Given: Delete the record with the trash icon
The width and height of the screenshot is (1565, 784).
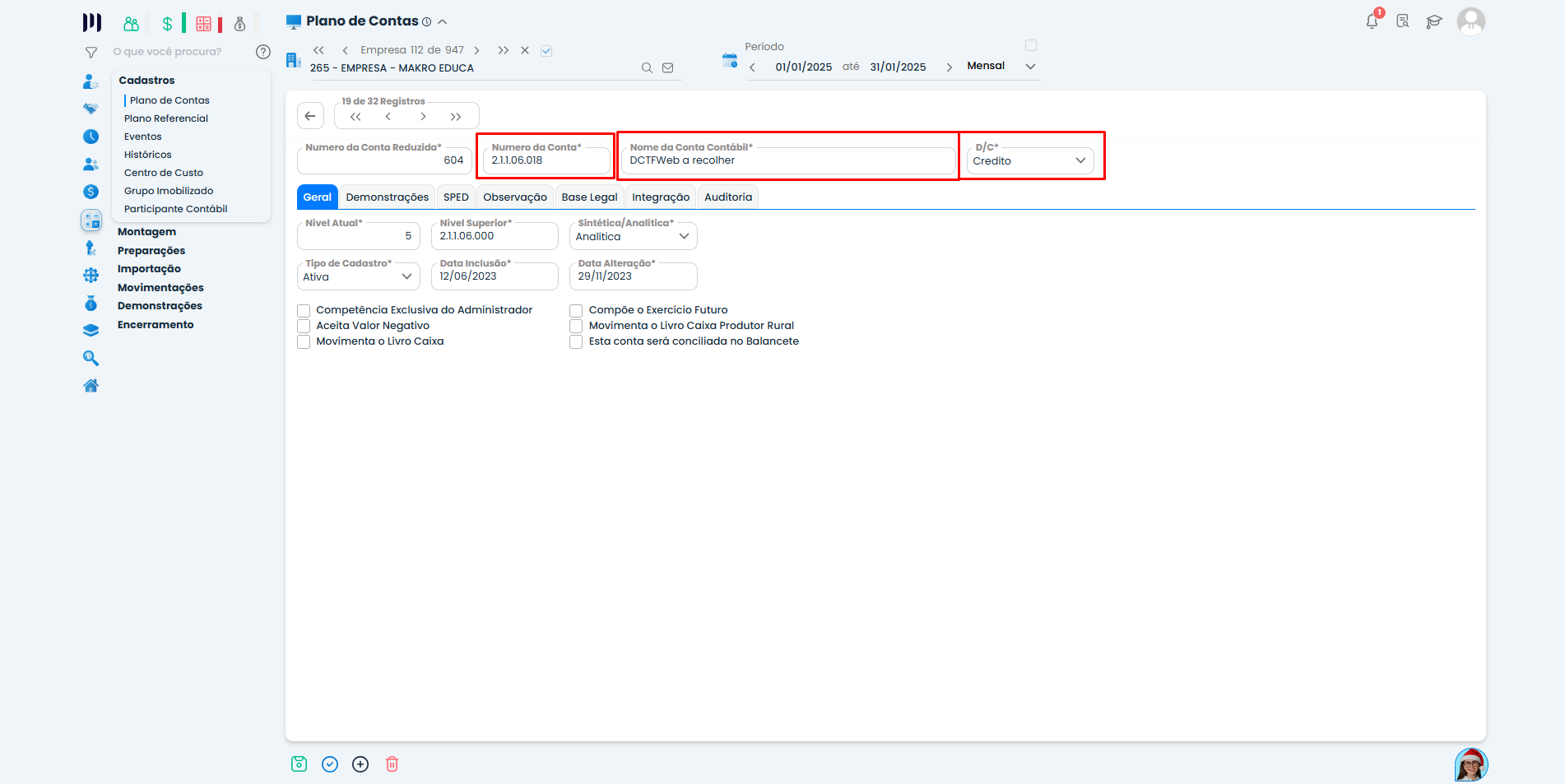Looking at the screenshot, I should point(392,763).
